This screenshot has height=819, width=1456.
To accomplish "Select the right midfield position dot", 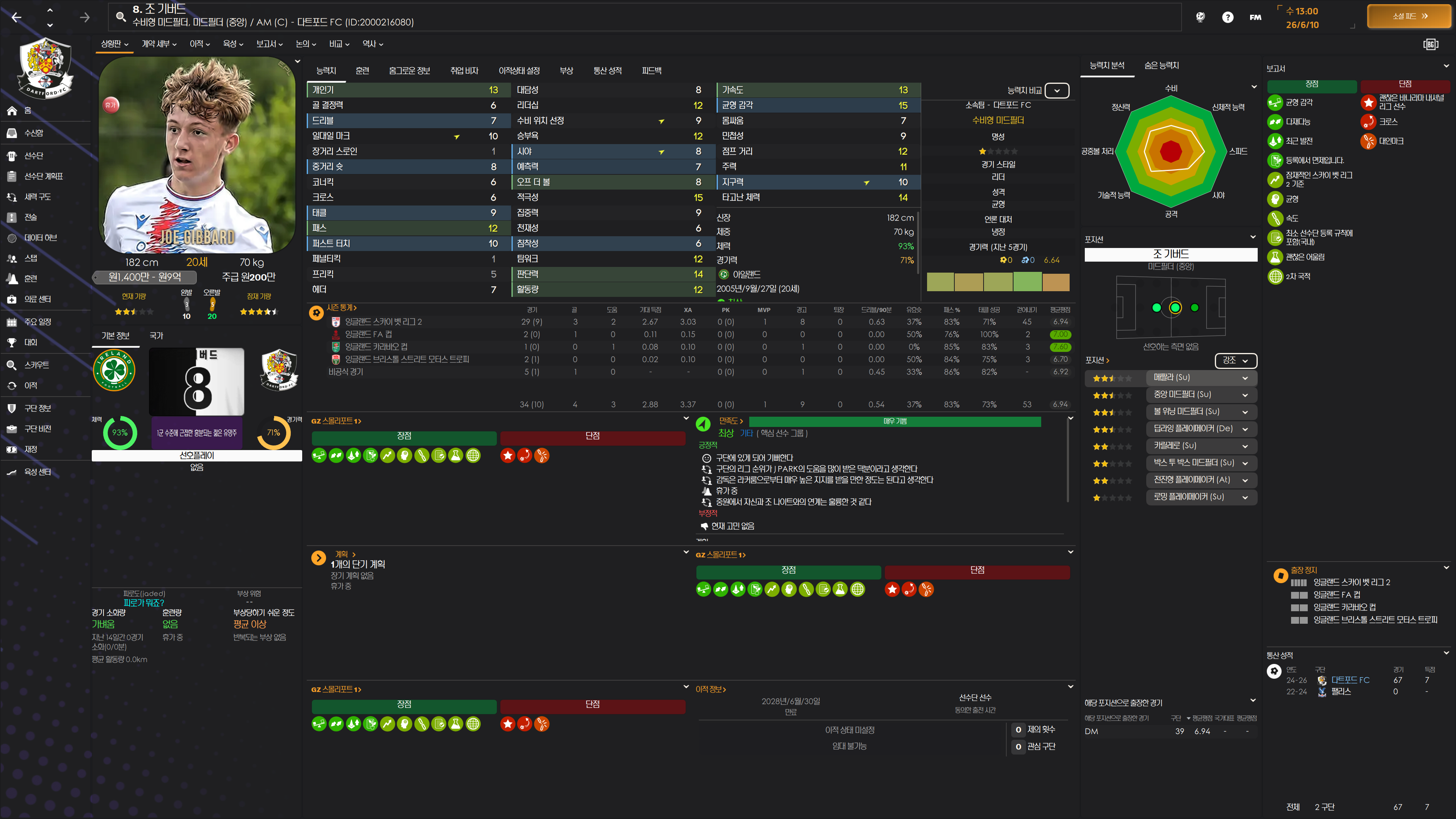I will (1194, 308).
